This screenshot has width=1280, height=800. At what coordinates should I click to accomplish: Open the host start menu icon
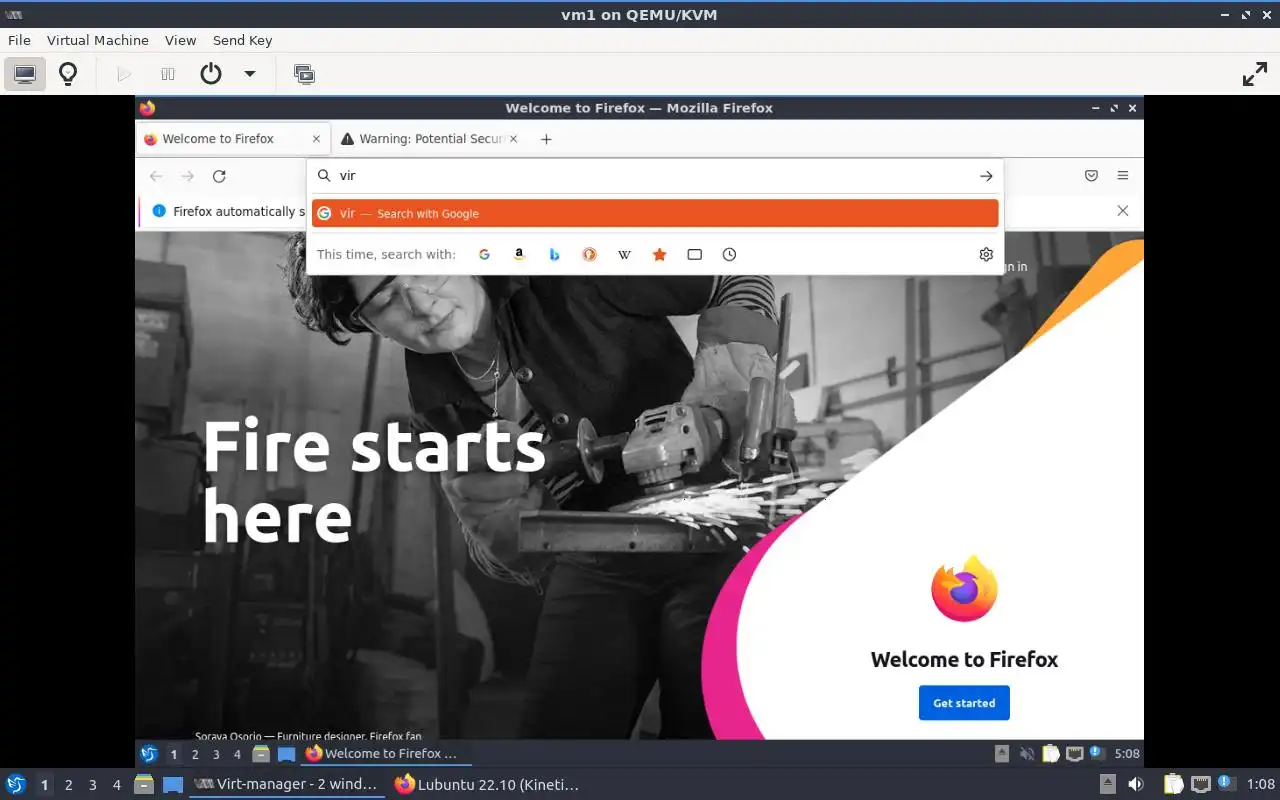(x=16, y=785)
